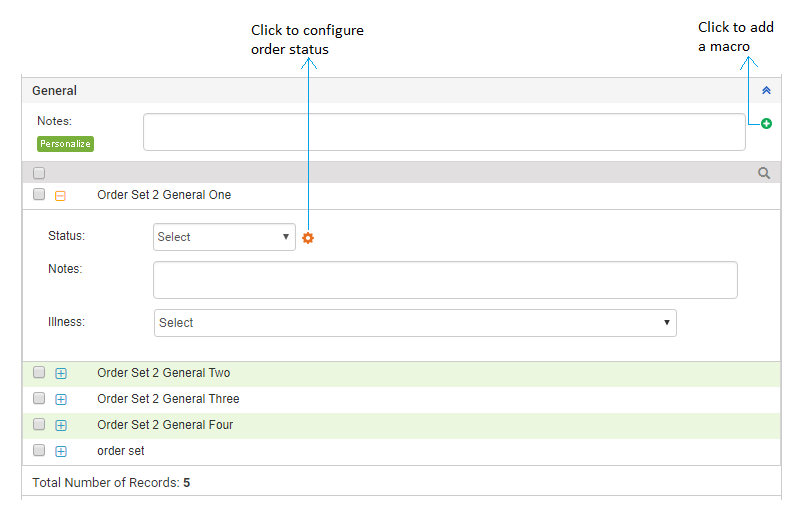
Task: Check the 'order set' row checkbox
Action: 39,450
